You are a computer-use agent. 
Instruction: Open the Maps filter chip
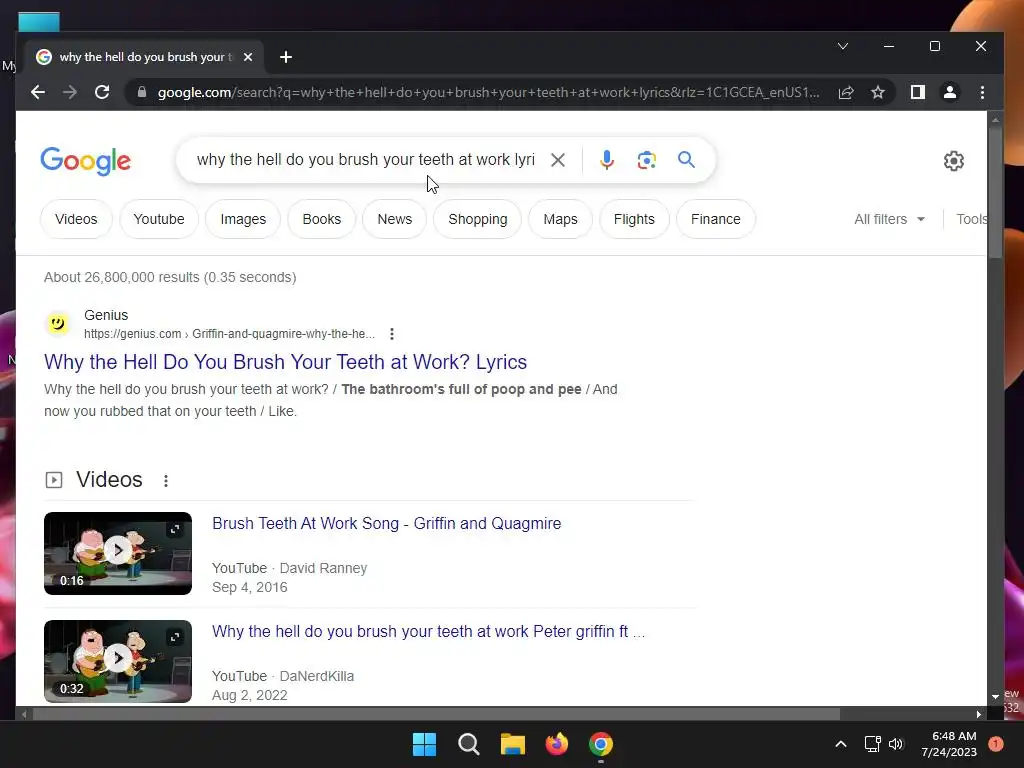point(560,219)
